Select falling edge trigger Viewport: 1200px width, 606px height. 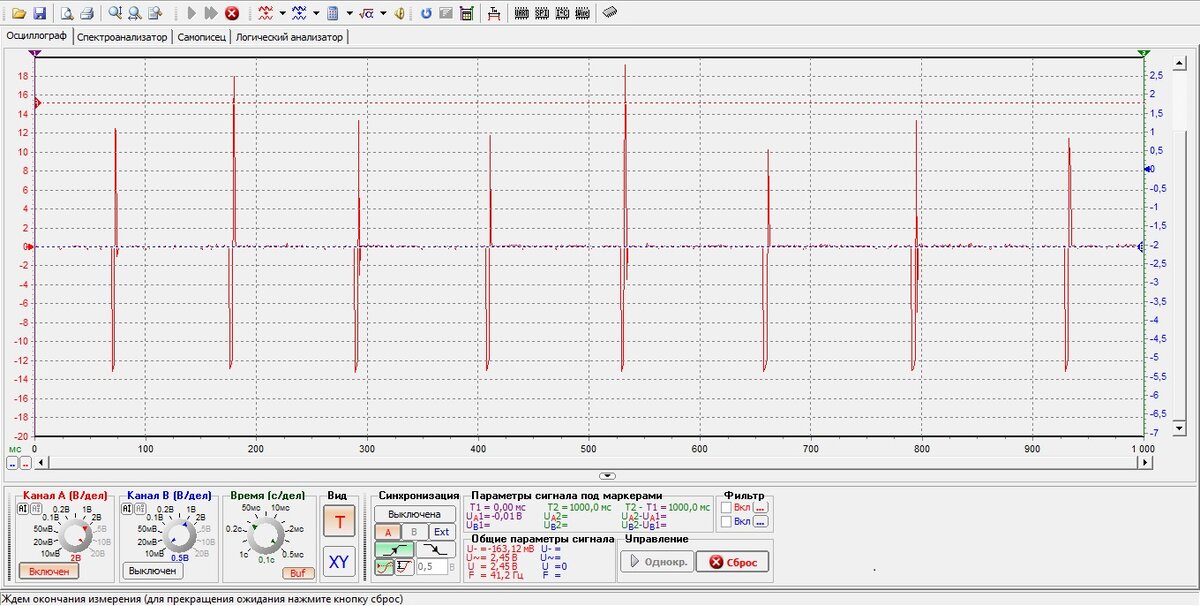[435, 549]
